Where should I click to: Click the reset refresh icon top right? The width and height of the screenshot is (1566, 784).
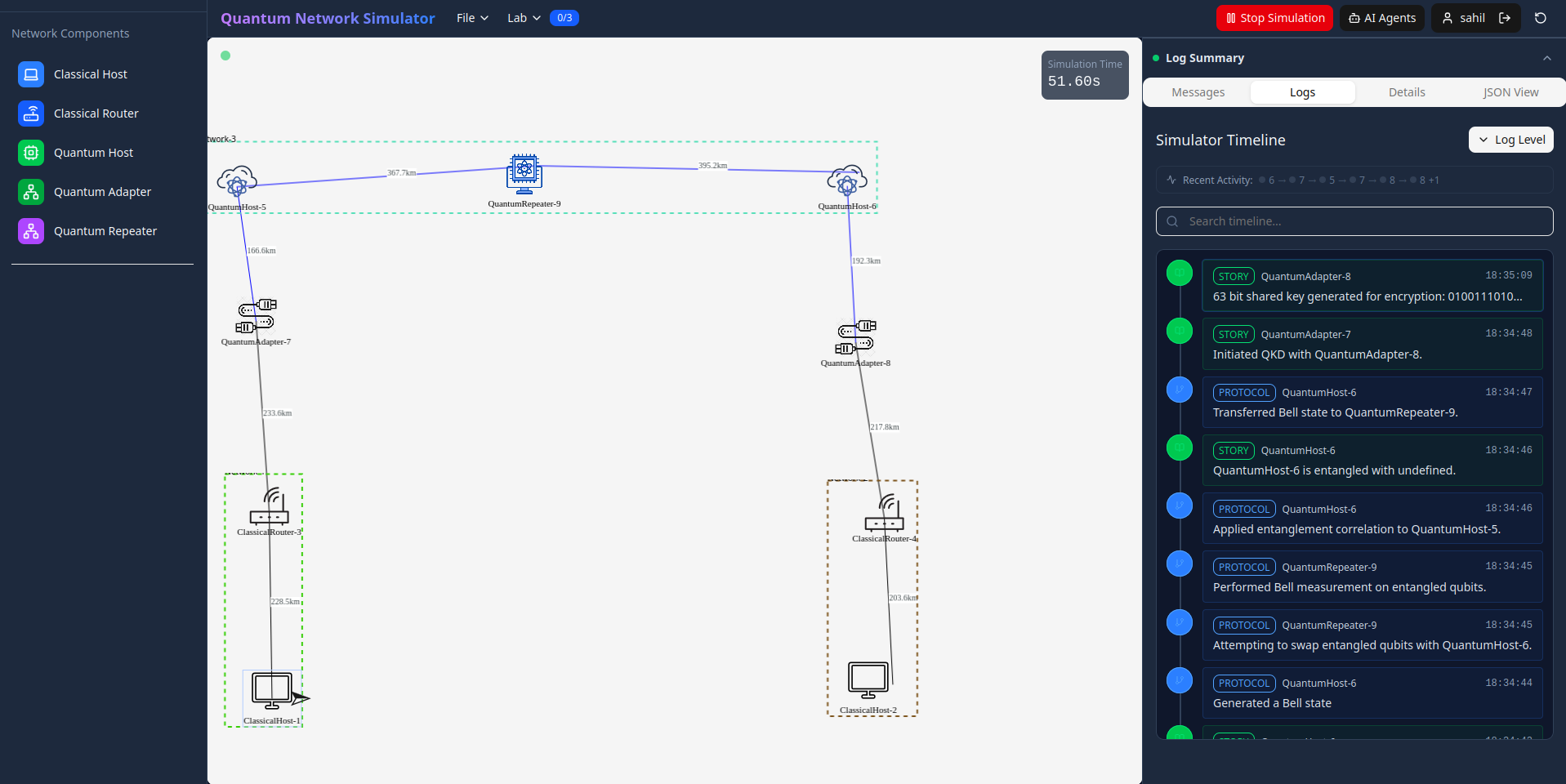(x=1541, y=18)
